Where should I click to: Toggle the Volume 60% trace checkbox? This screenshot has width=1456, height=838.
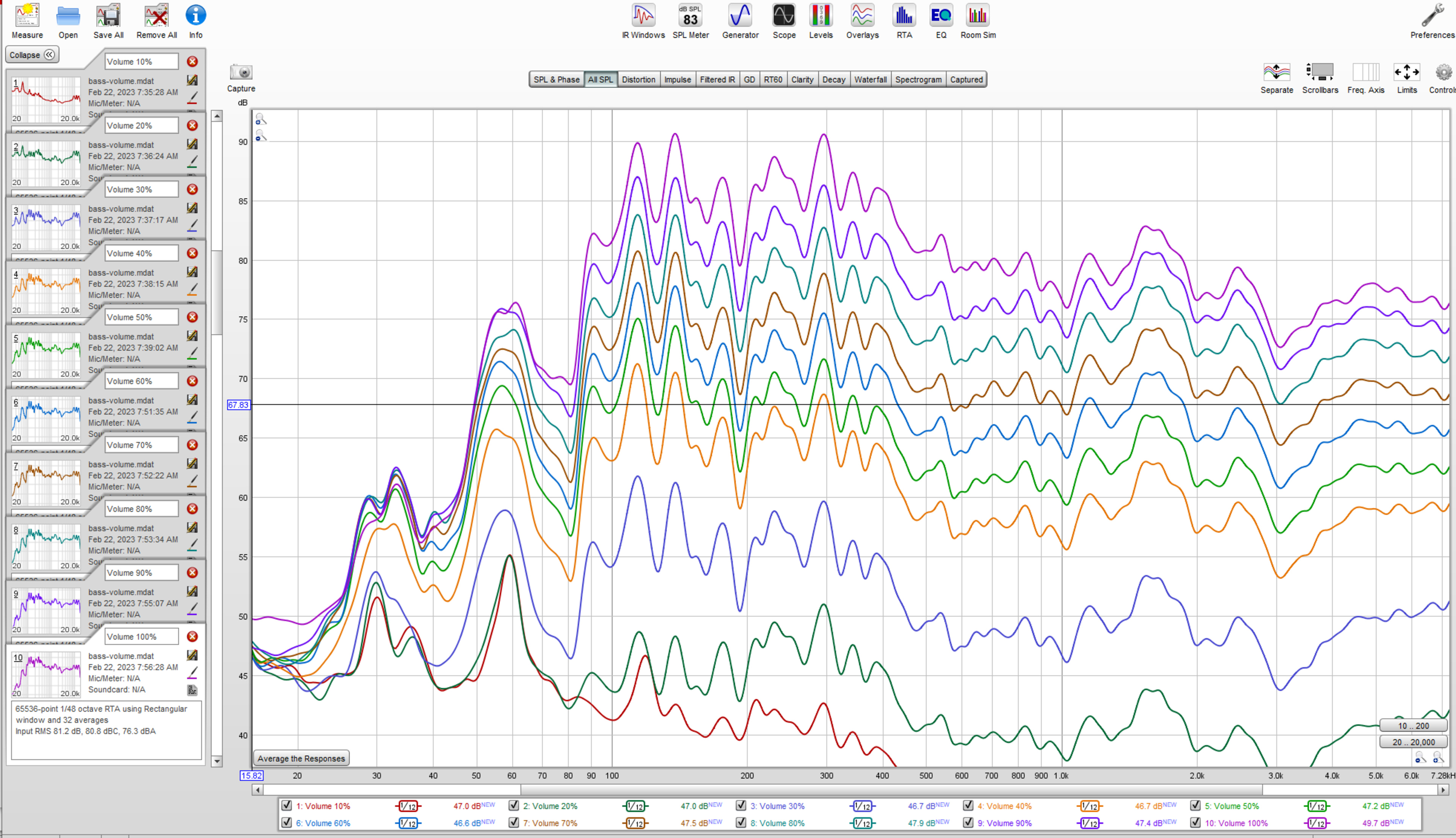[287, 822]
